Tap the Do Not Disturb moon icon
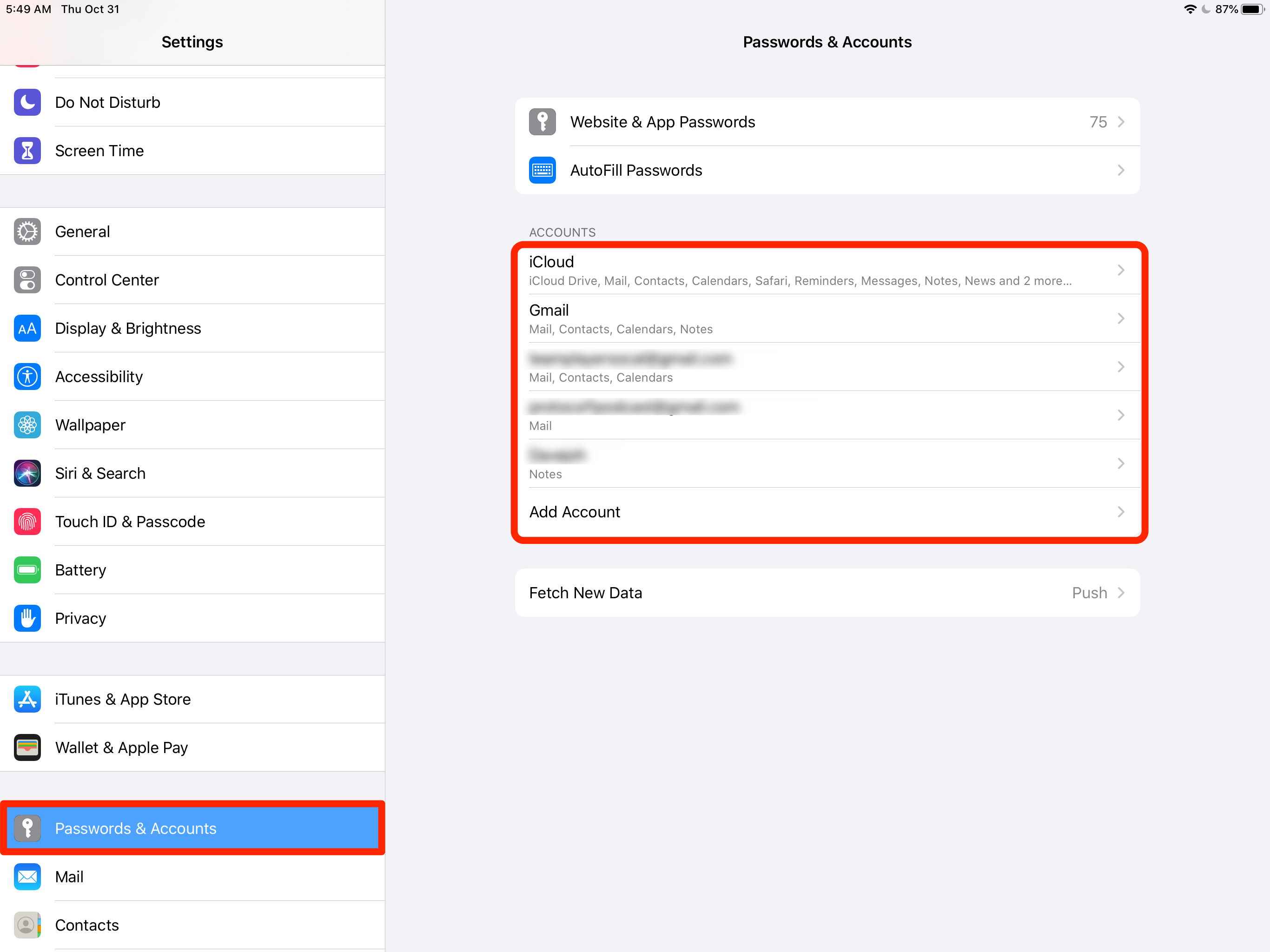Viewport: 1270px width, 952px height. click(27, 102)
